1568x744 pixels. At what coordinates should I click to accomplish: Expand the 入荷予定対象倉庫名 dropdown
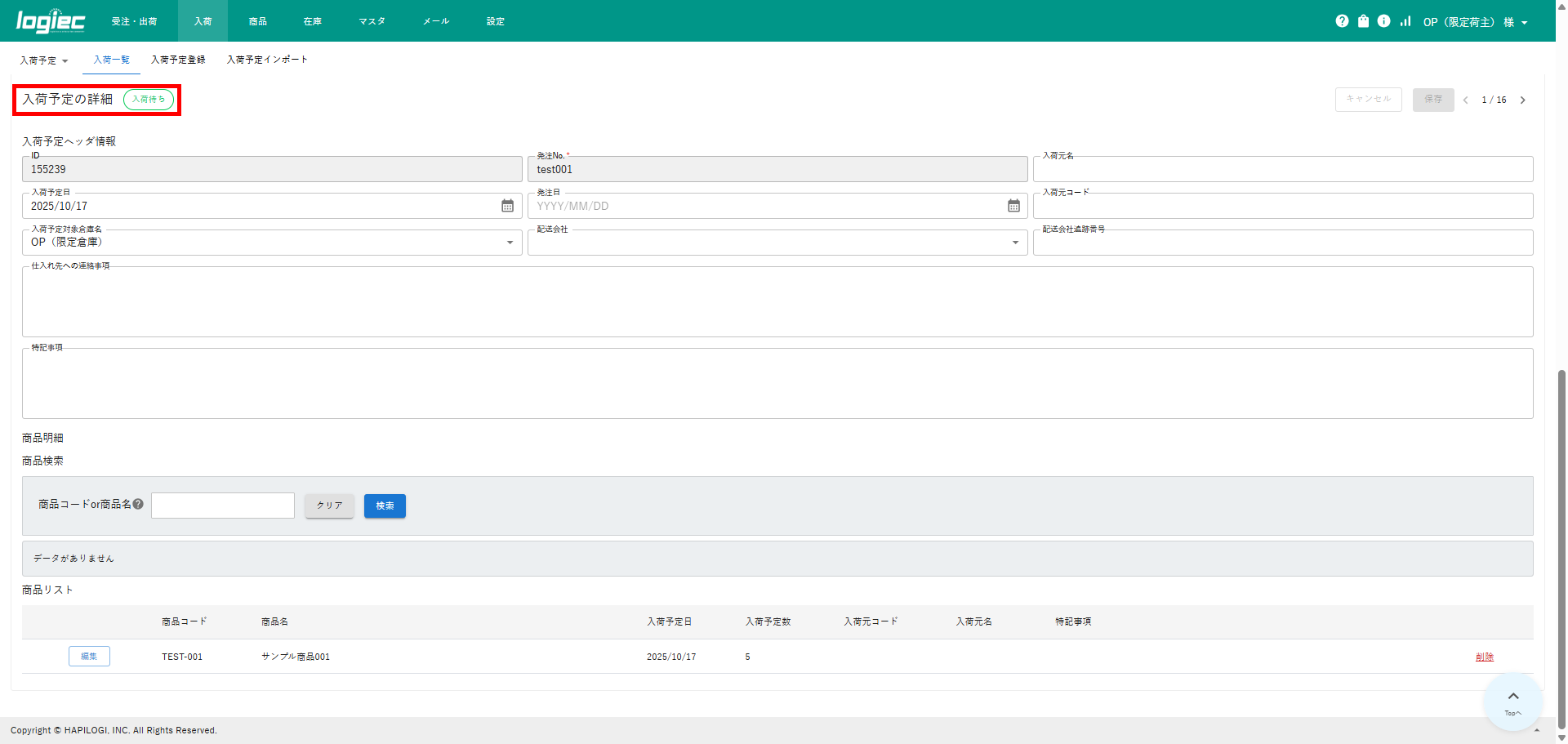click(x=510, y=243)
